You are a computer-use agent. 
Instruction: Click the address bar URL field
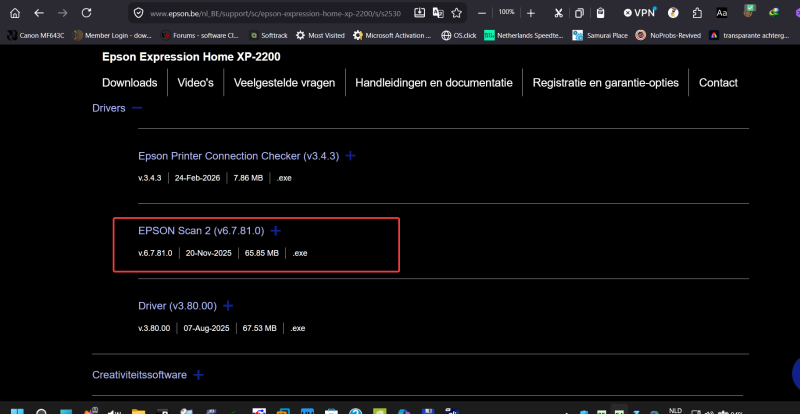tap(278, 13)
